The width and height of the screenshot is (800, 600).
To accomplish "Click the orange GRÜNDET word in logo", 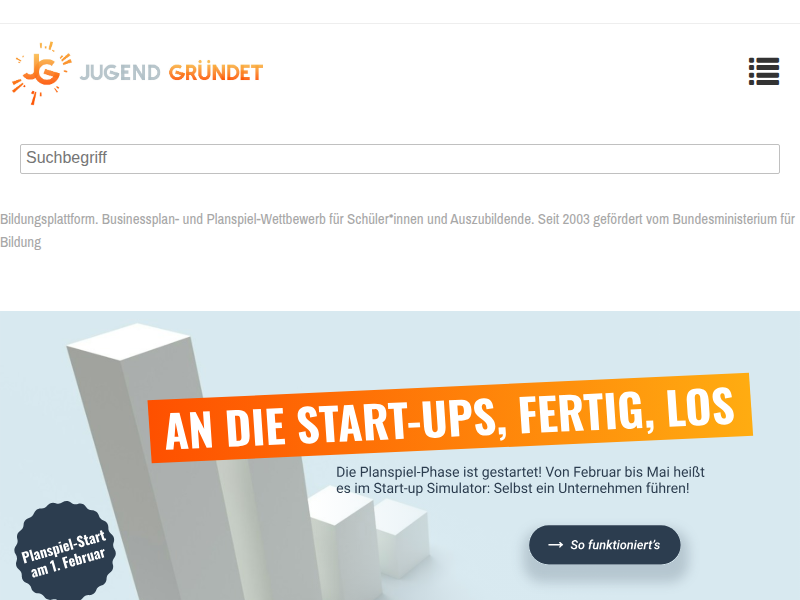I will point(216,72).
